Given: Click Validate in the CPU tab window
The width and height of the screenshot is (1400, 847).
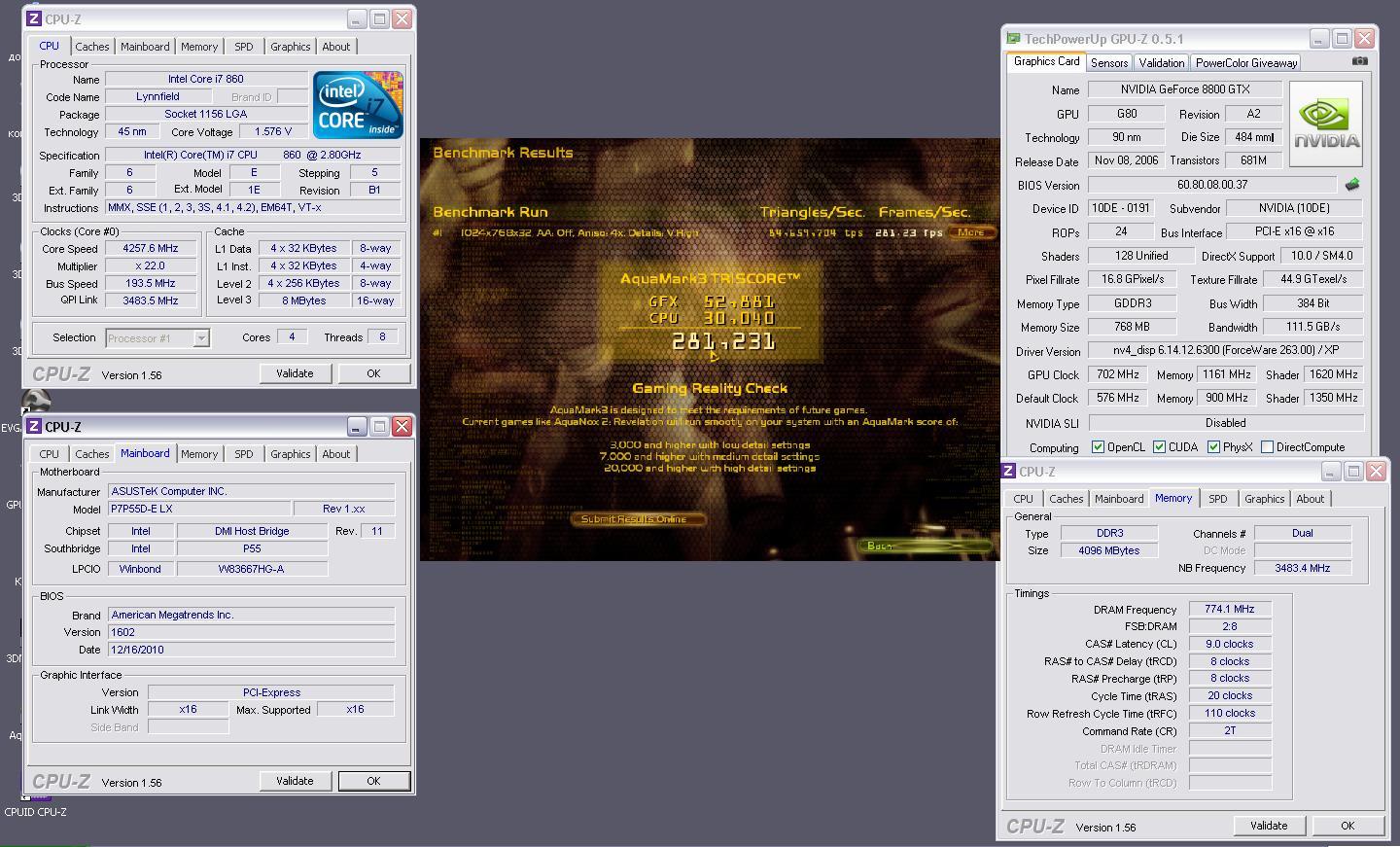Looking at the screenshot, I should point(295,373).
